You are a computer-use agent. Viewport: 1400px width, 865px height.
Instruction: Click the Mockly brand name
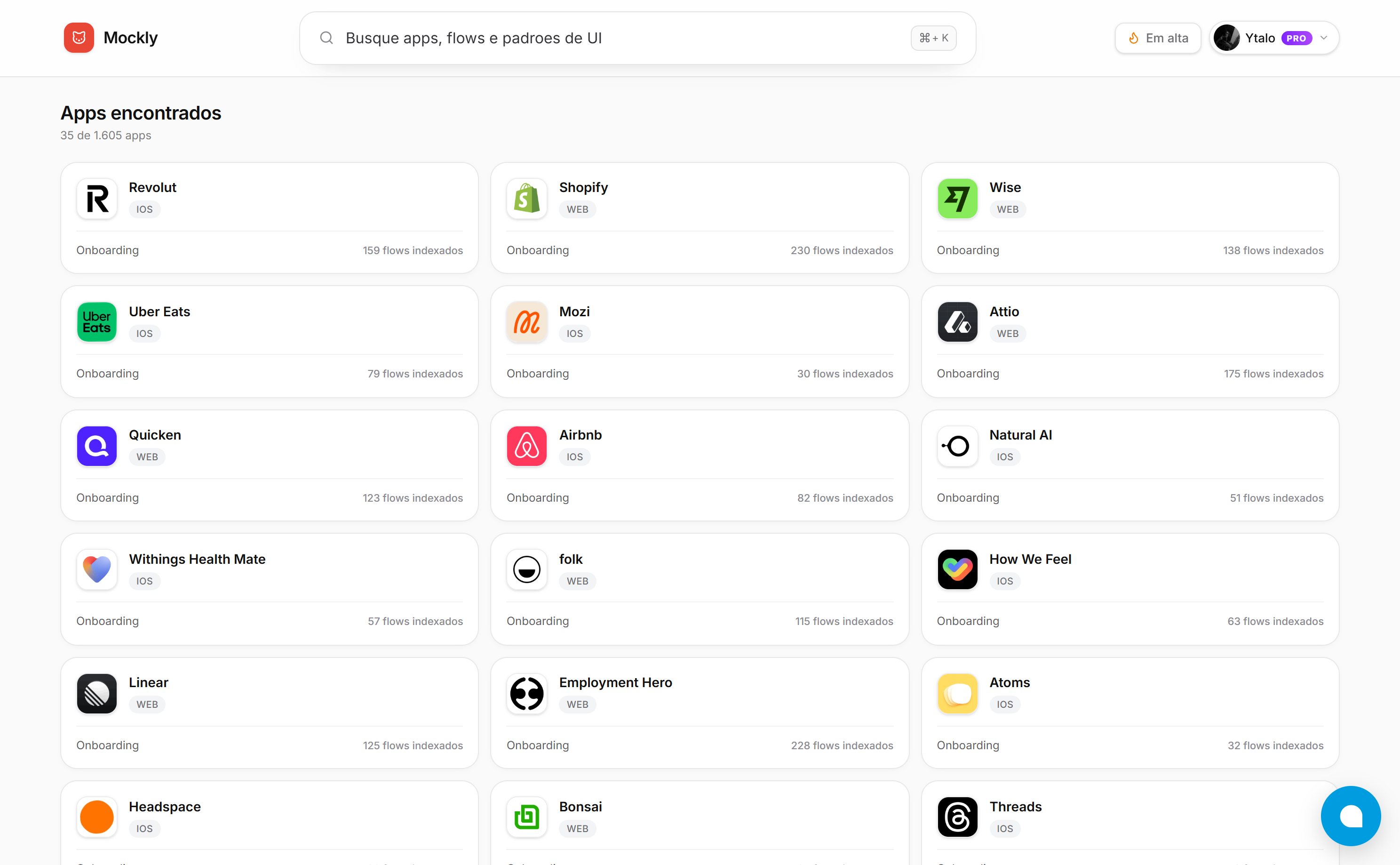(130, 38)
